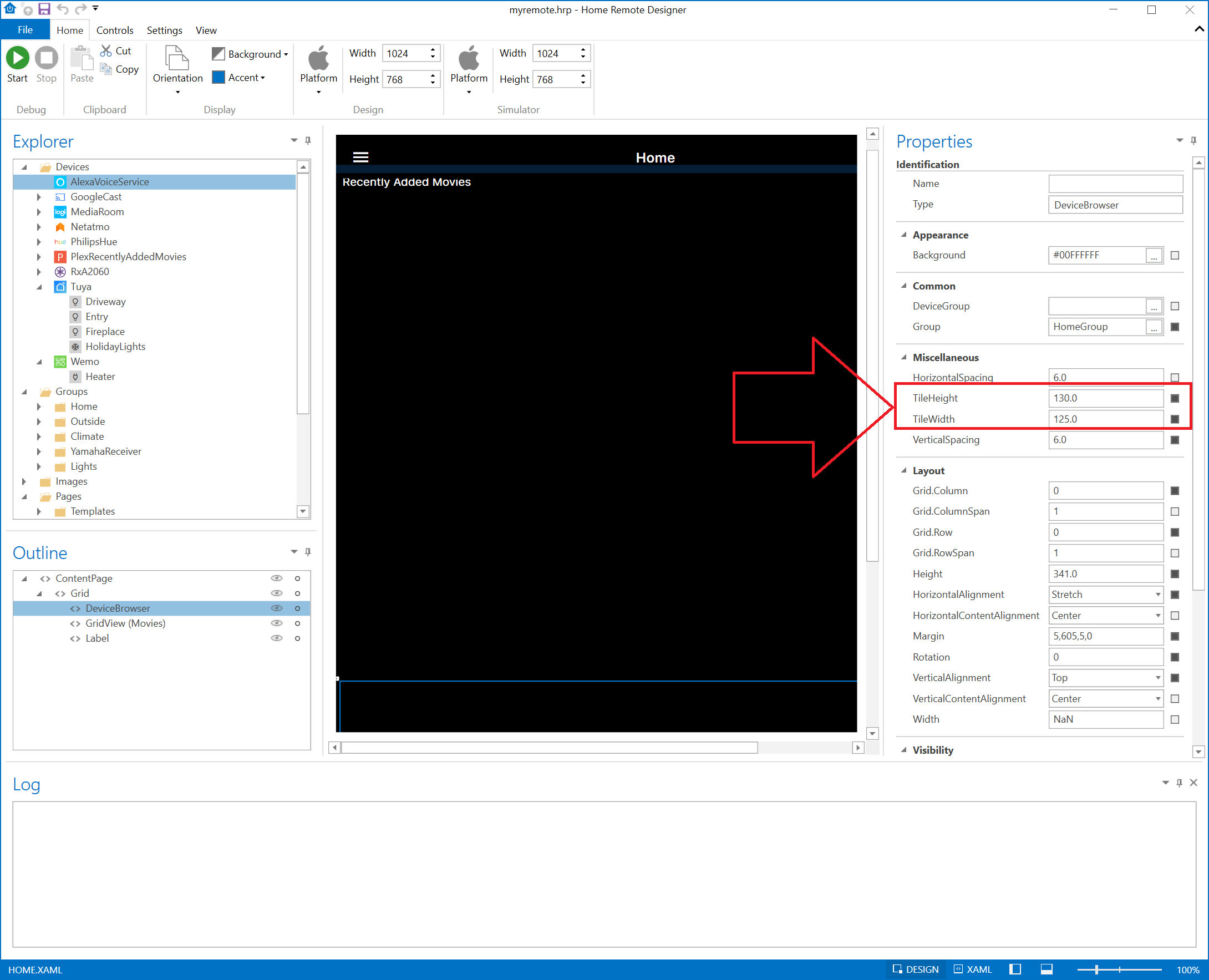Toggle the Background property checkbox
The image size is (1209, 980).
point(1175,255)
